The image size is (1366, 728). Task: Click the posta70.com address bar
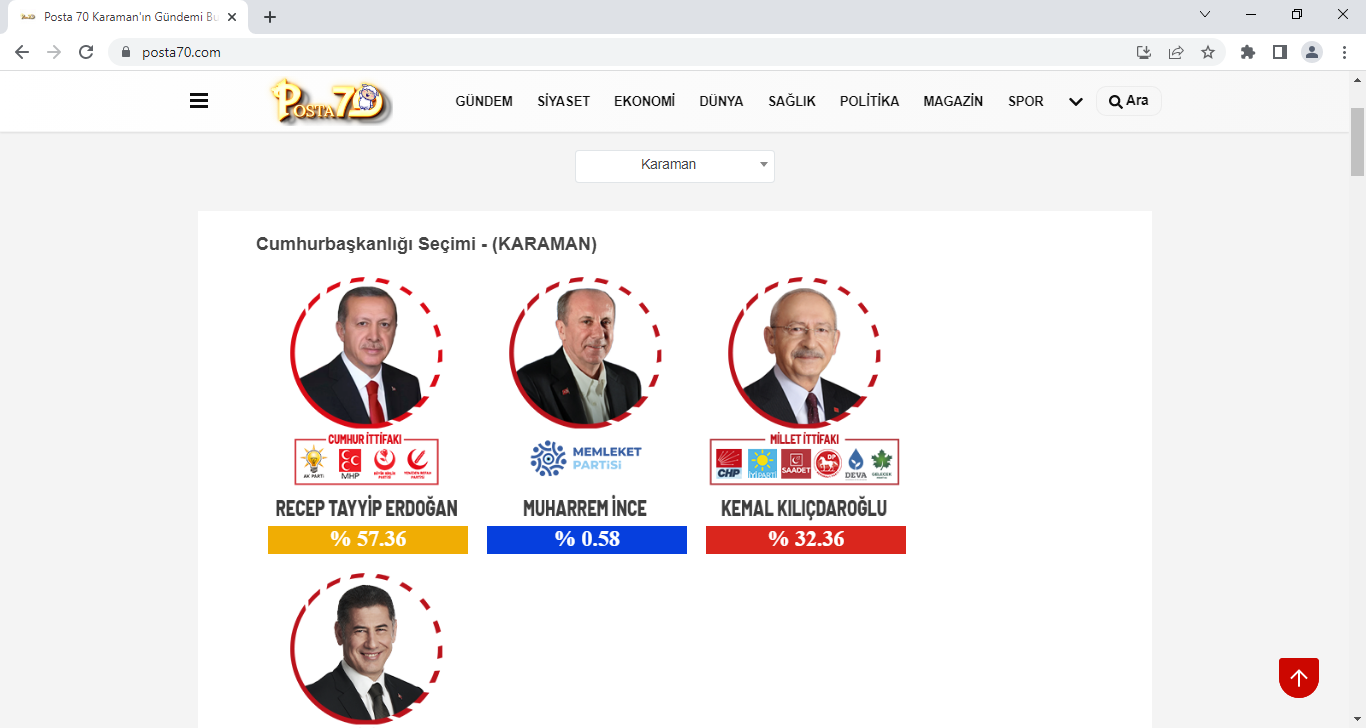pyautogui.click(x=620, y=52)
